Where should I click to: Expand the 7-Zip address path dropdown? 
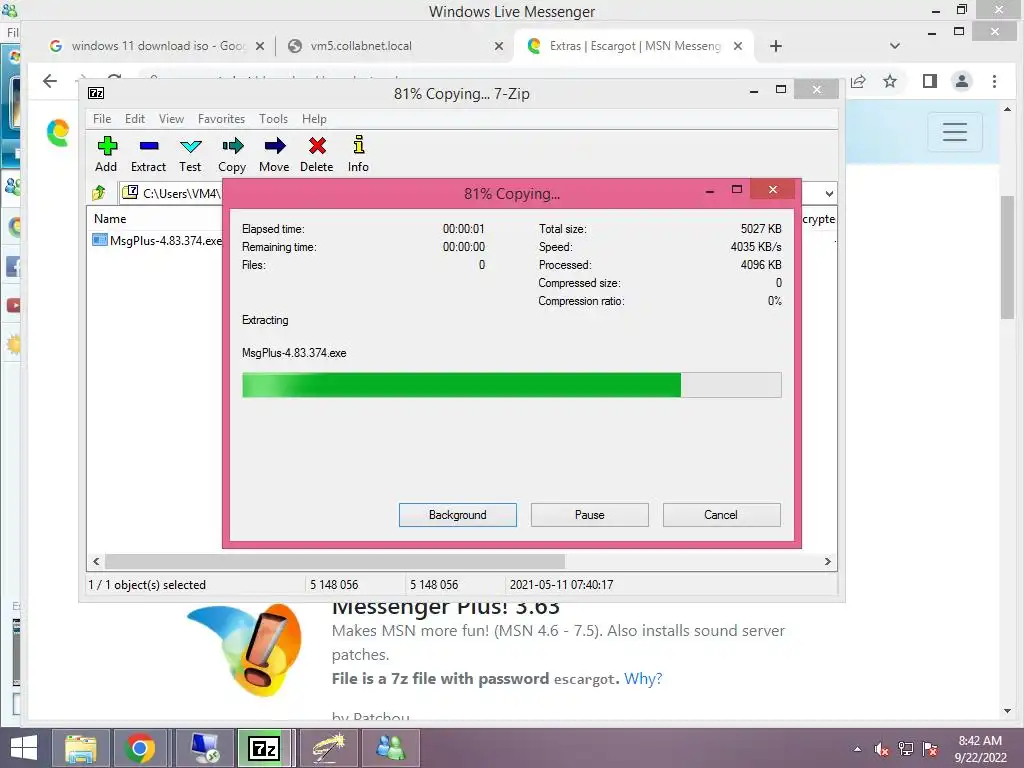click(829, 193)
